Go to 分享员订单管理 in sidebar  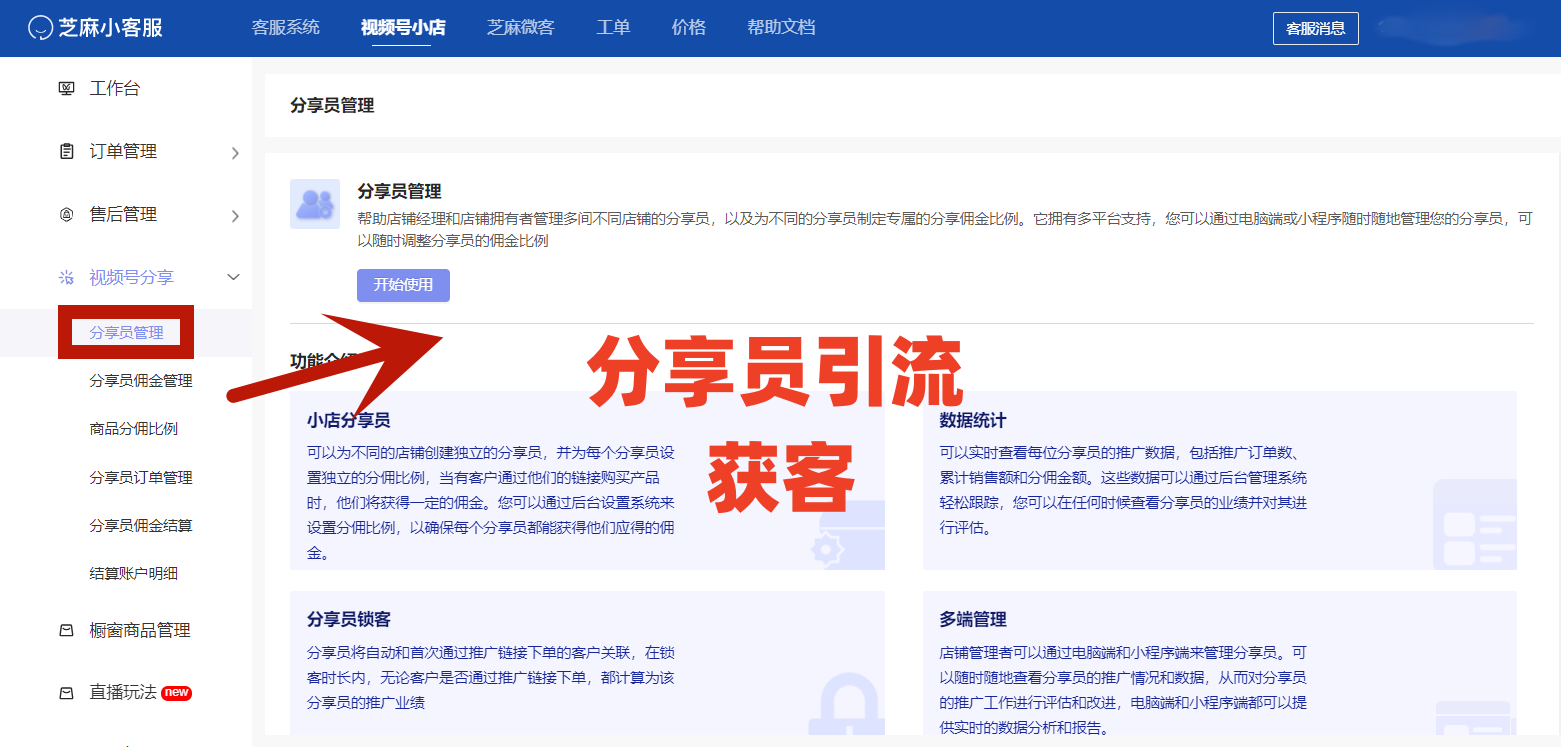141,478
